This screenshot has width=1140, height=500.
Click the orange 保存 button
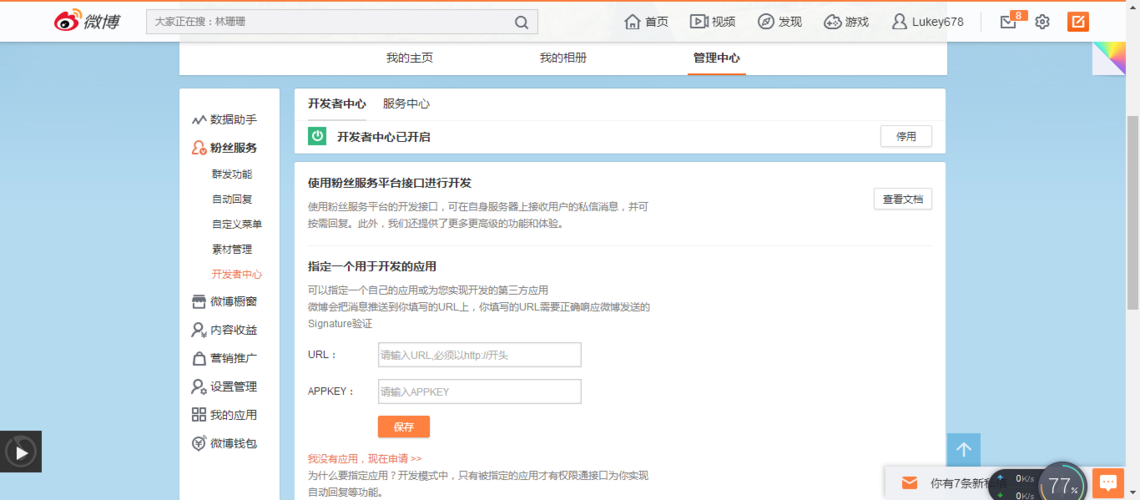click(x=404, y=427)
